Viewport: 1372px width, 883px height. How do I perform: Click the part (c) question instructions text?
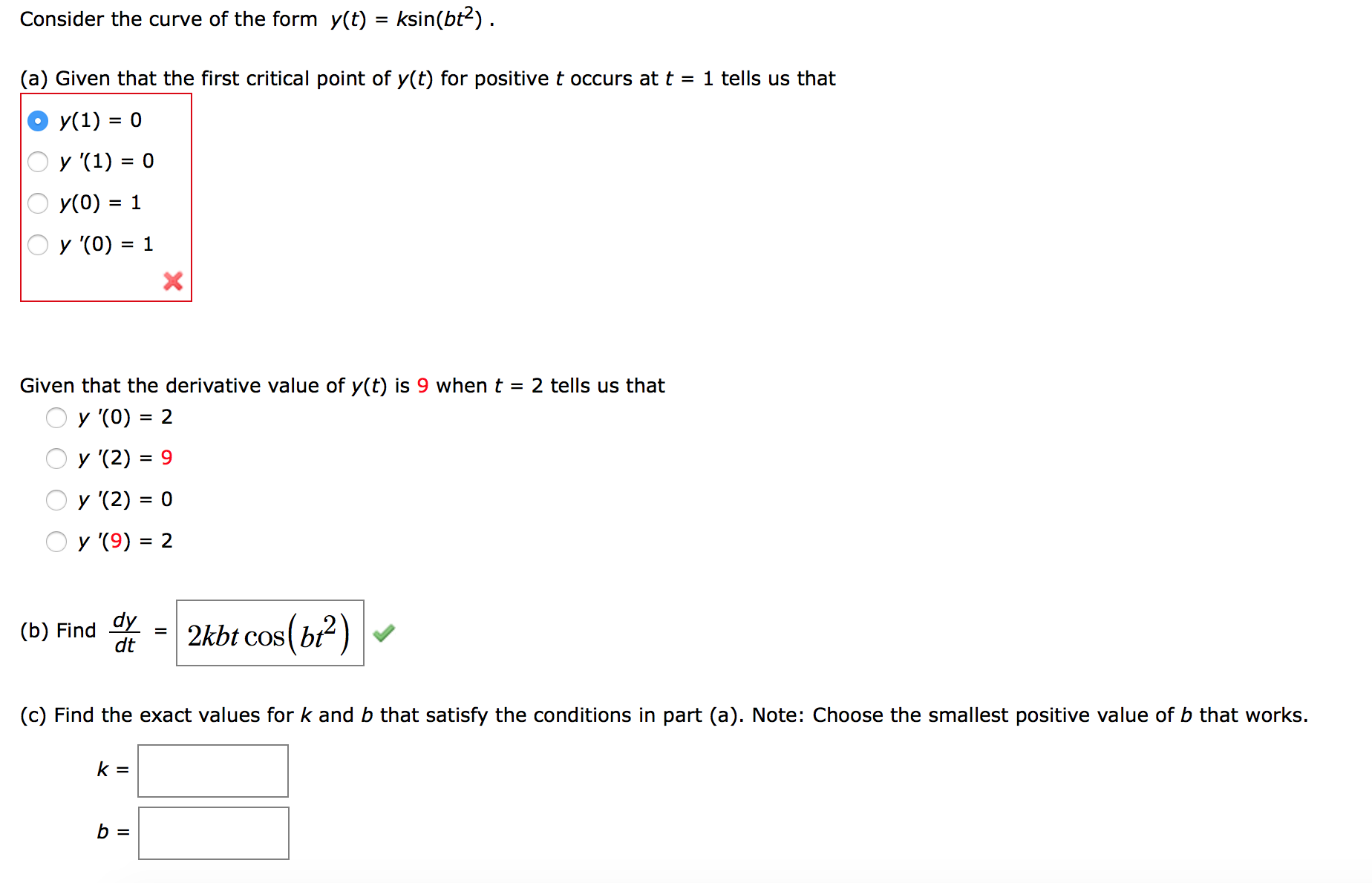point(664,715)
